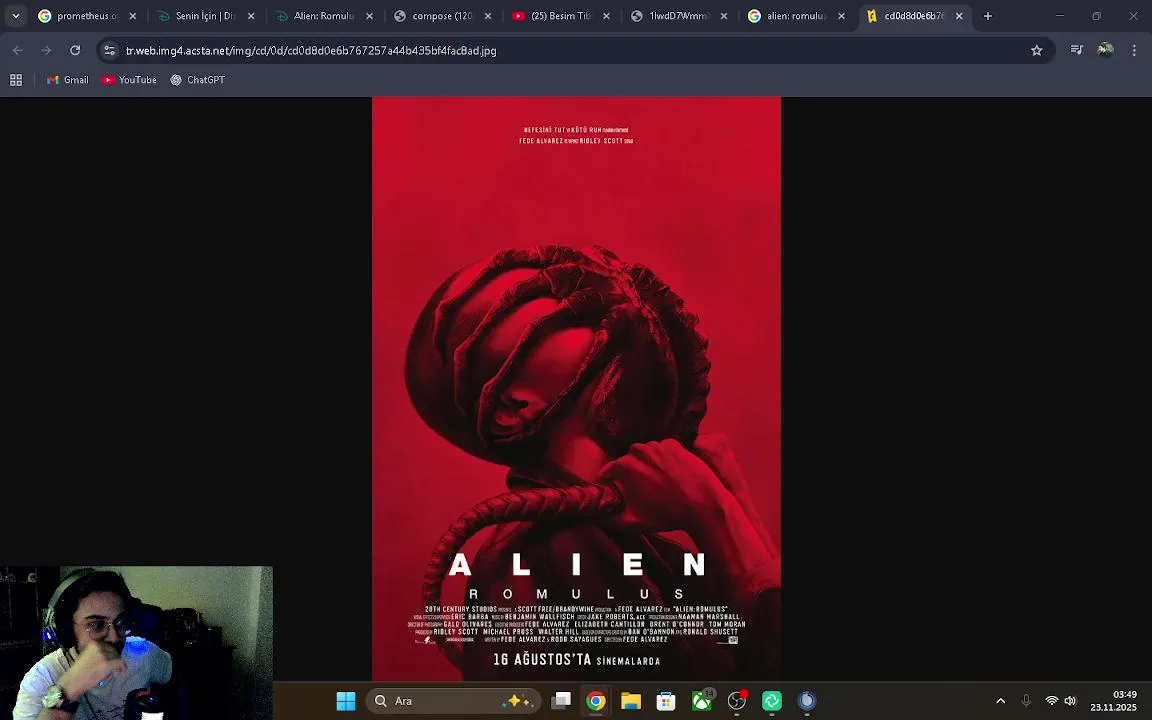The width and height of the screenshot is (1152, 720).
Task: Close the '1lwdD7Wmm' tab
Action: pos(724,16)
